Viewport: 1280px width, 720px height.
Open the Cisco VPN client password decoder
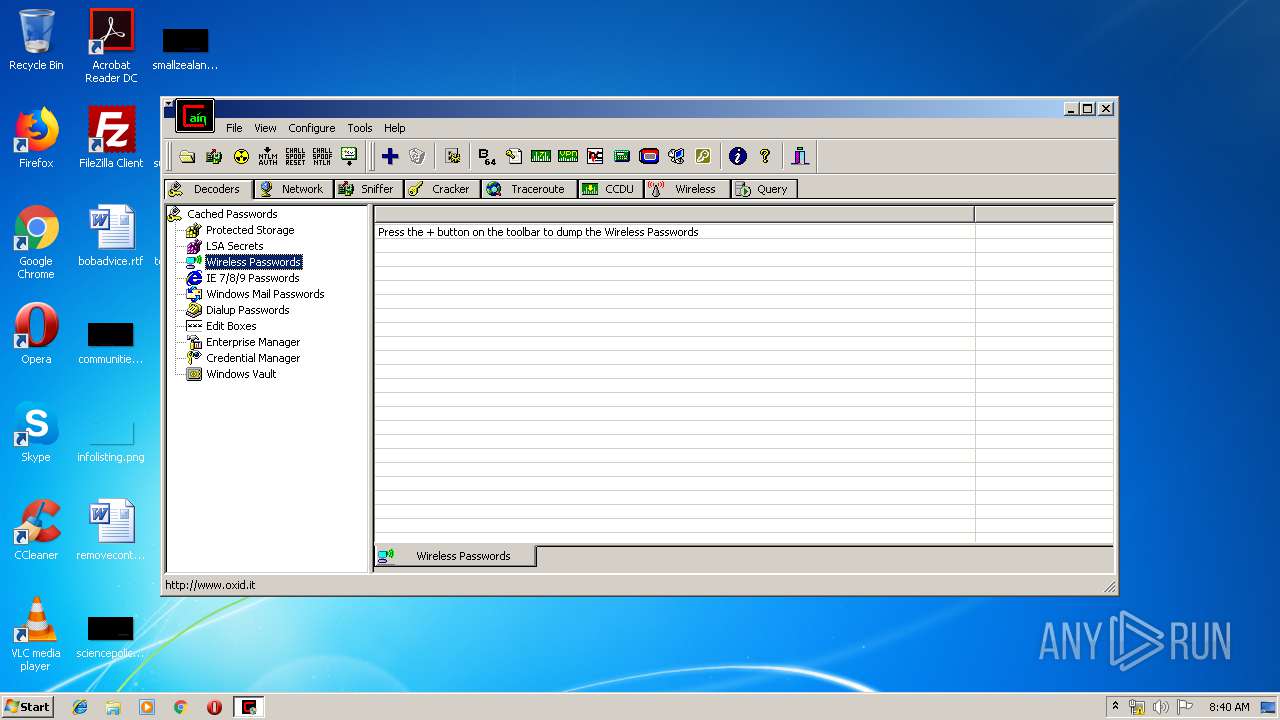568,156
